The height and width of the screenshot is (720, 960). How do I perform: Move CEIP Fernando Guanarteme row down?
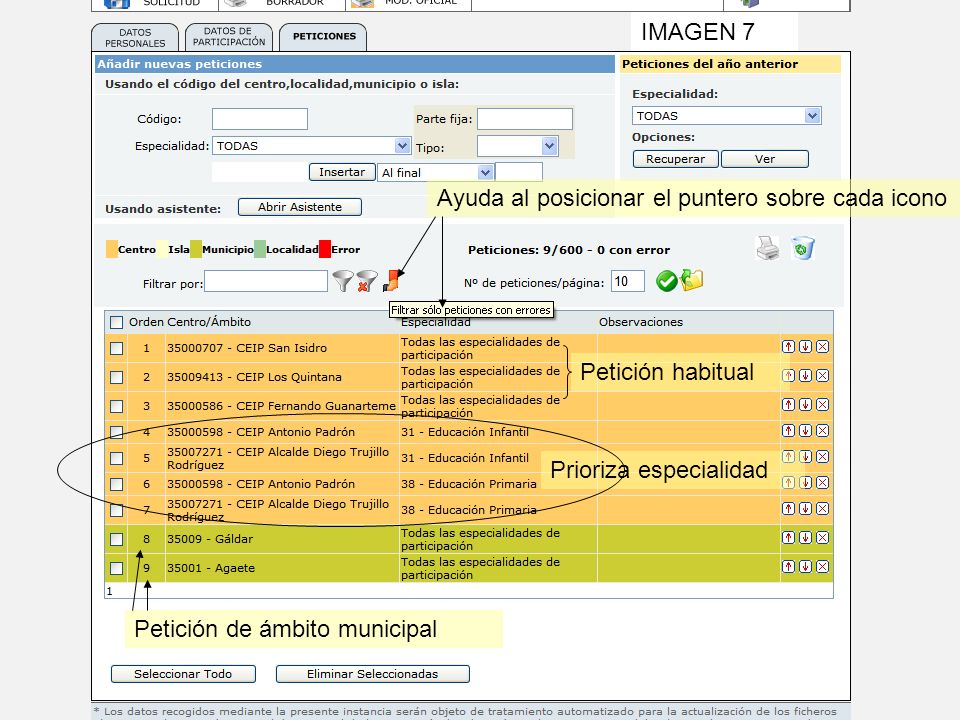coord(806,405)
